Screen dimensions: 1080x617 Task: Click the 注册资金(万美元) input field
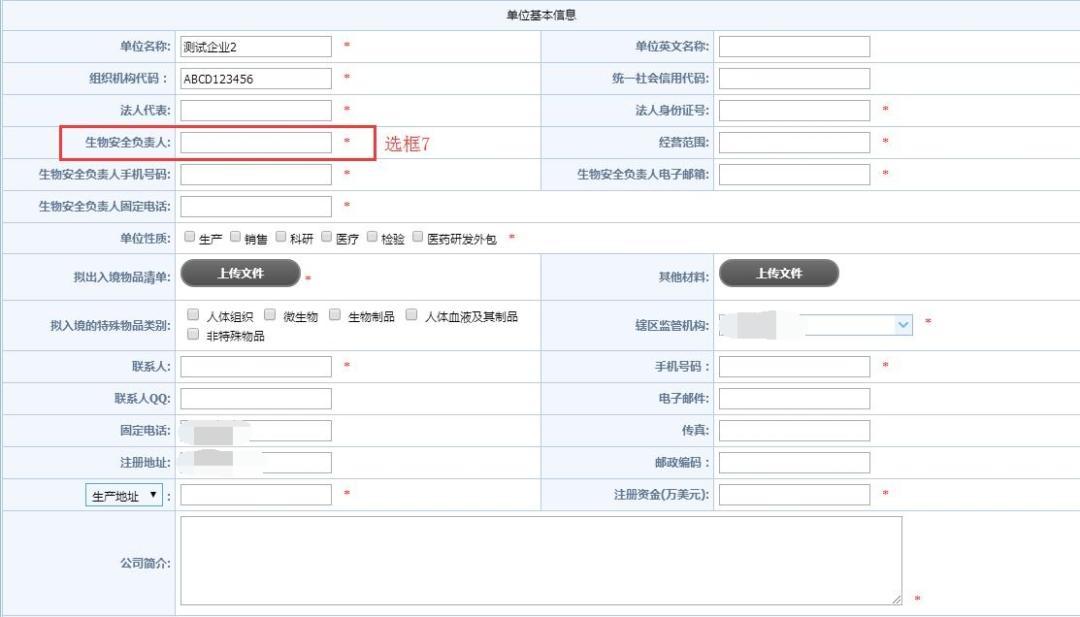coord(793,493)
